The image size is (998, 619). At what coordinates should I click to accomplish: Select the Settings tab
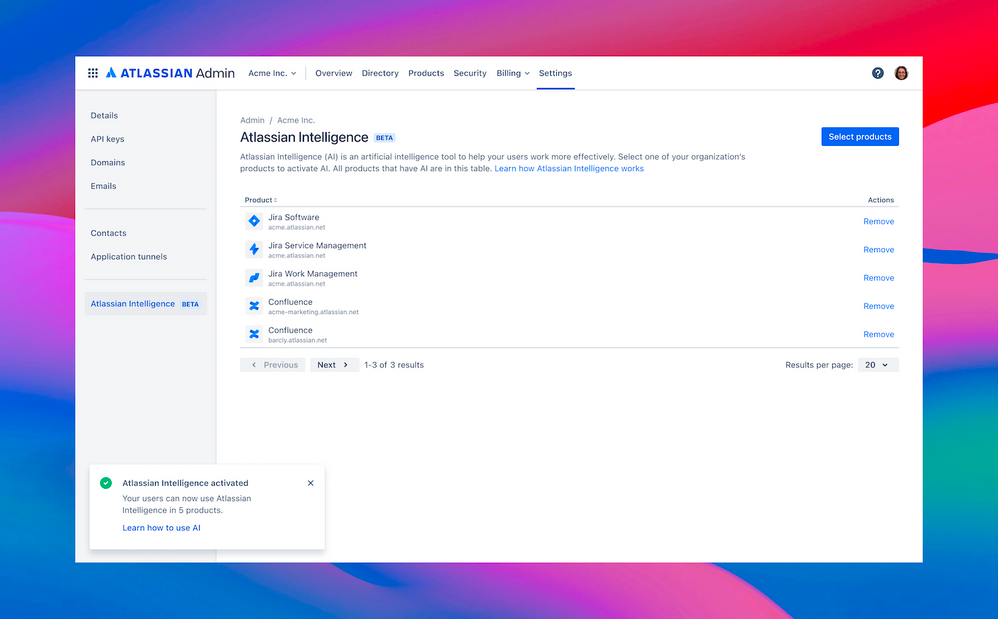[x=555, y=73]
